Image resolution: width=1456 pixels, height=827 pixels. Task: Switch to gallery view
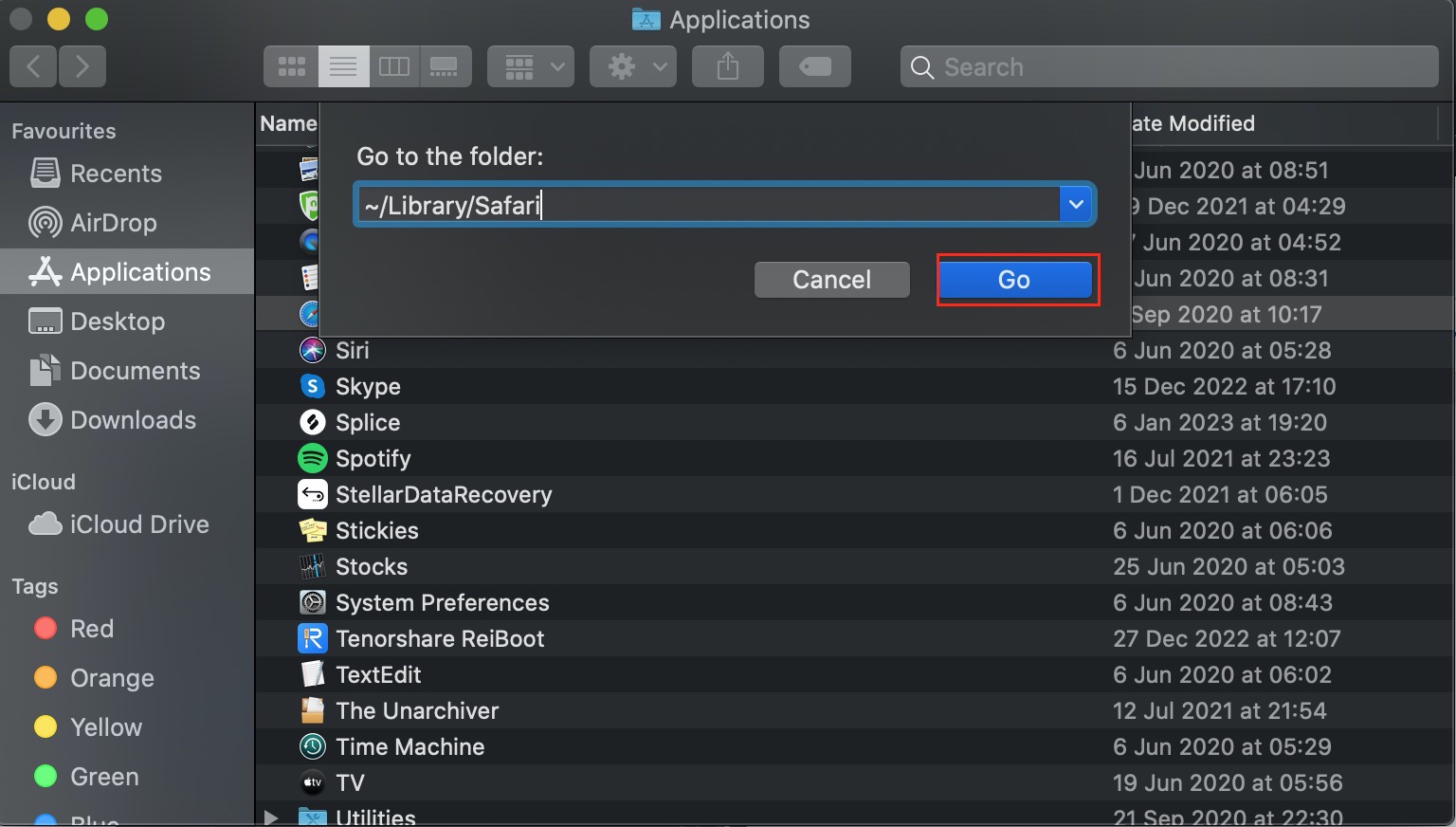[445, 66]
